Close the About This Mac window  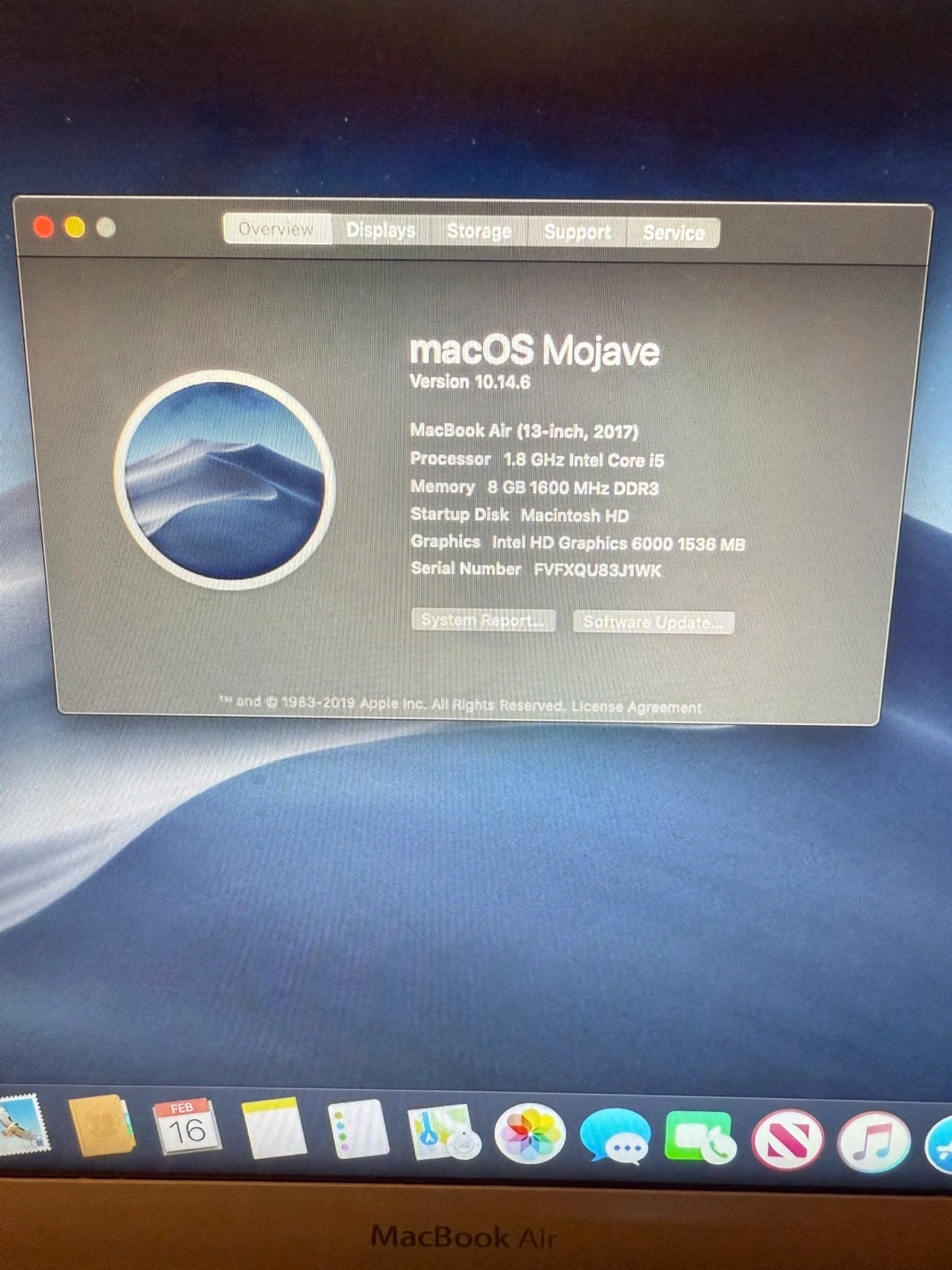(x=43, y=227)
